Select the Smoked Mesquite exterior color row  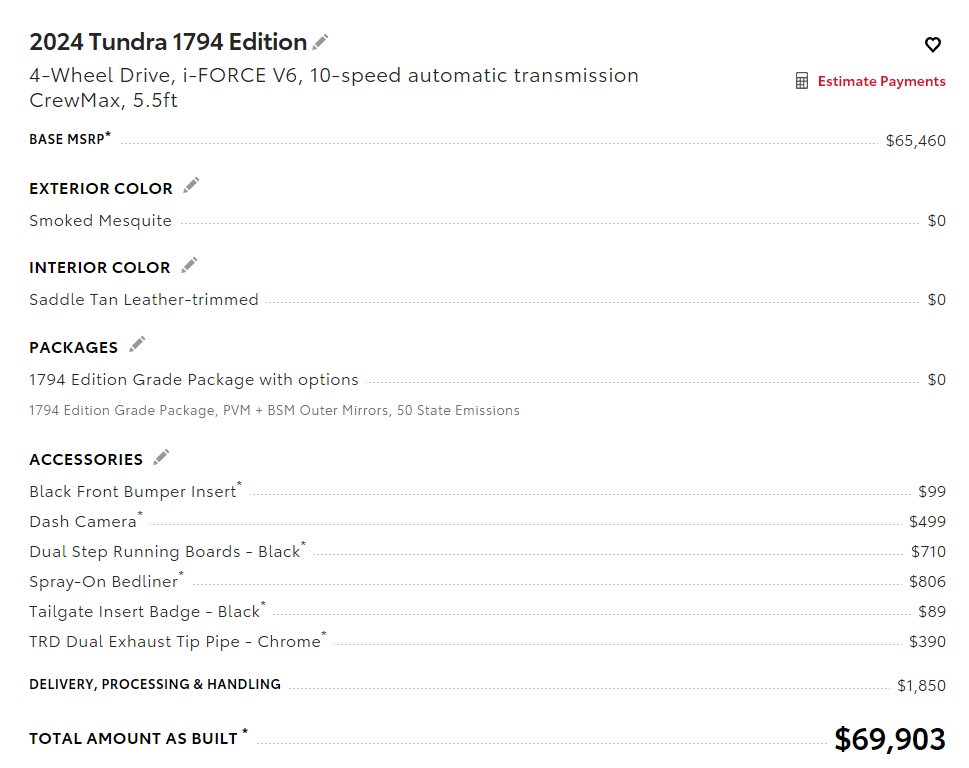pos(487,221)
